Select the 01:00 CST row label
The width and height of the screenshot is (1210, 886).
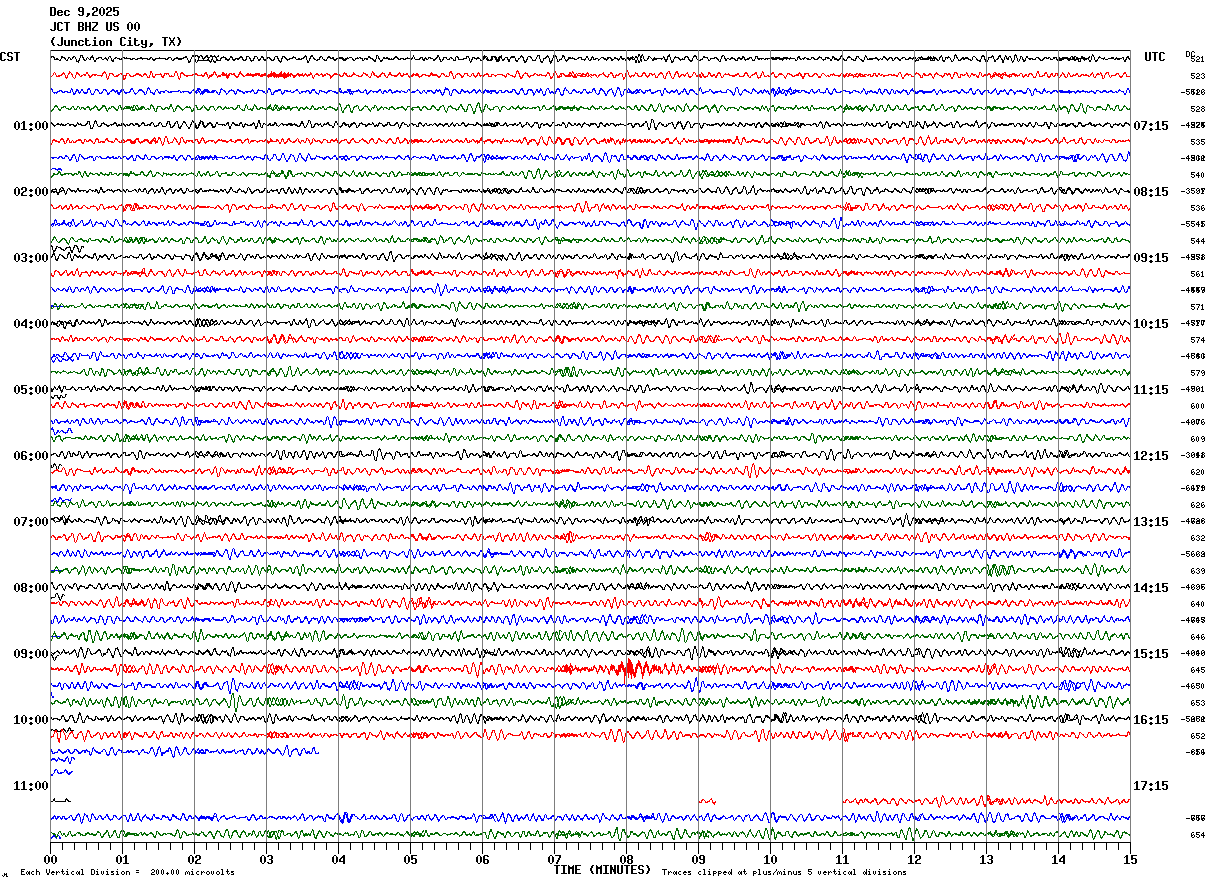pos(31,126)
